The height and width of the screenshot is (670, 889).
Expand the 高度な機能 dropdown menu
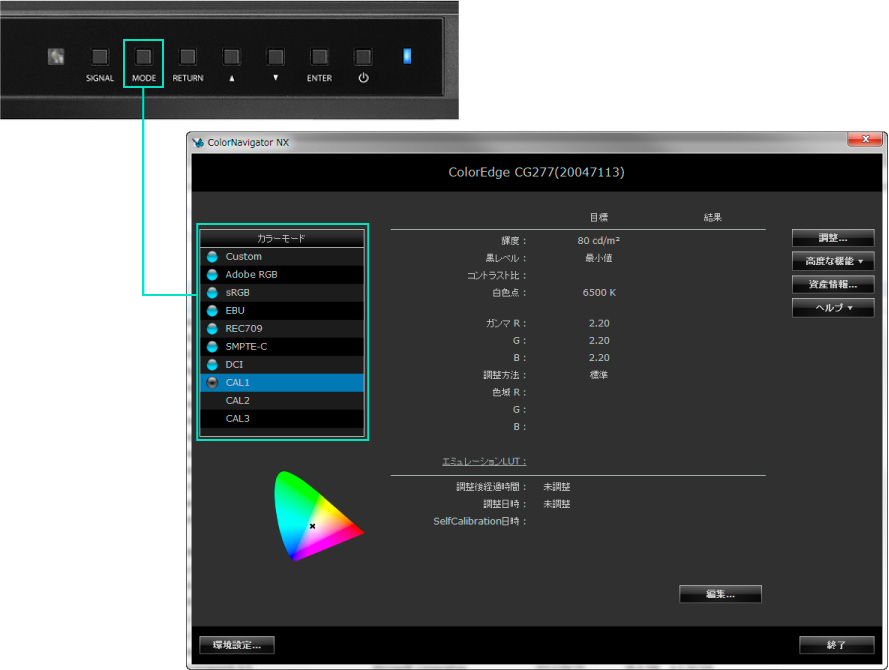tap(833, 261)
